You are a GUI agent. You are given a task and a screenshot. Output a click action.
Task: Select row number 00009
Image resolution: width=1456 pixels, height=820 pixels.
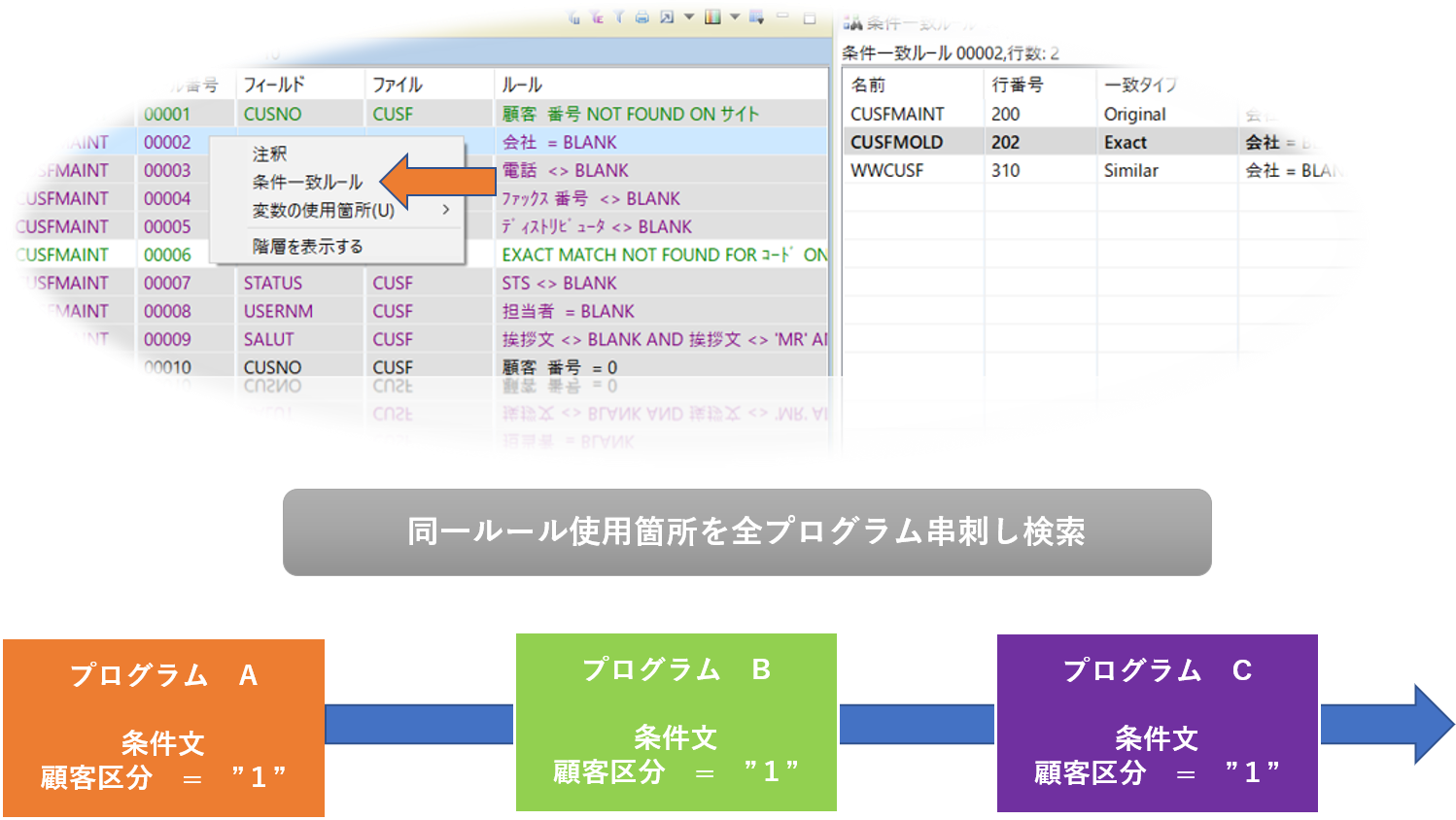[x=167, y=339]
